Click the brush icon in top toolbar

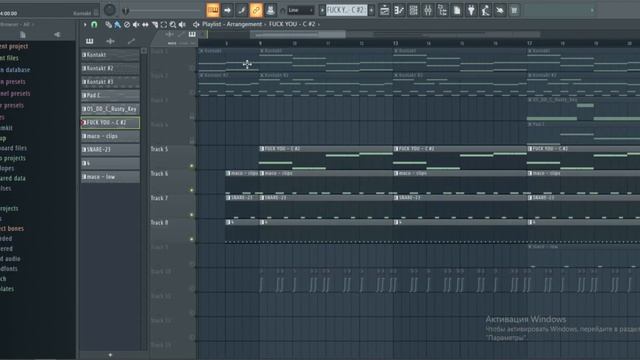tap(242, 10)
